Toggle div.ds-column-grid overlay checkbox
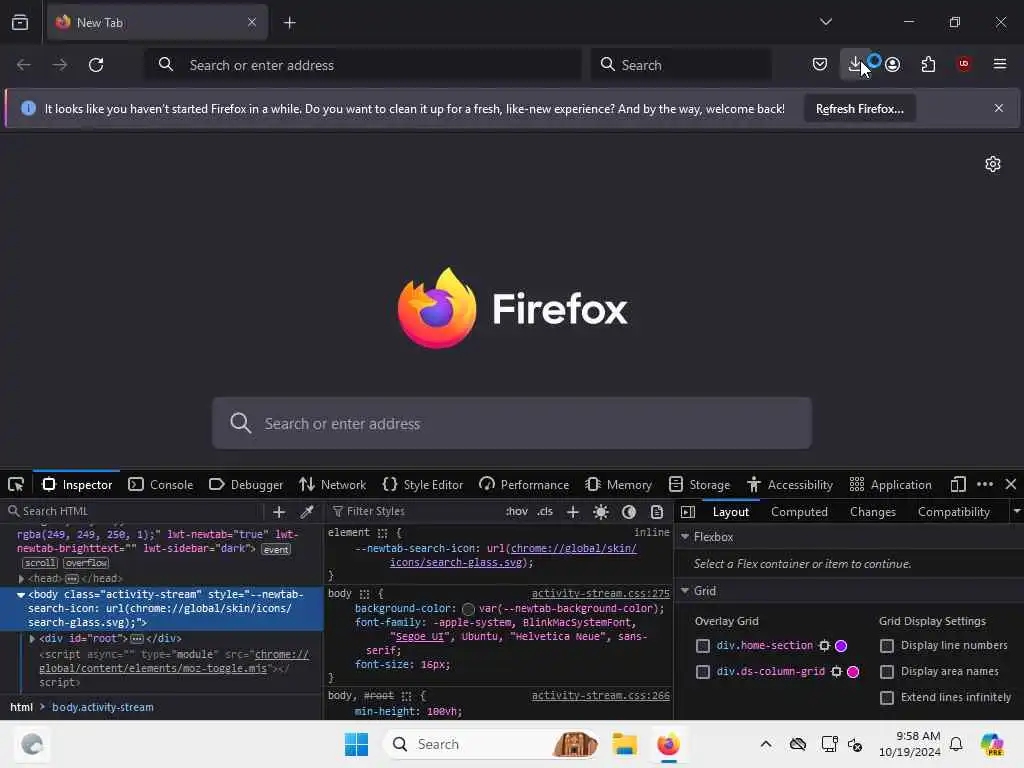The width and height of the screenshot is (1024, 768). click(703, 672)
